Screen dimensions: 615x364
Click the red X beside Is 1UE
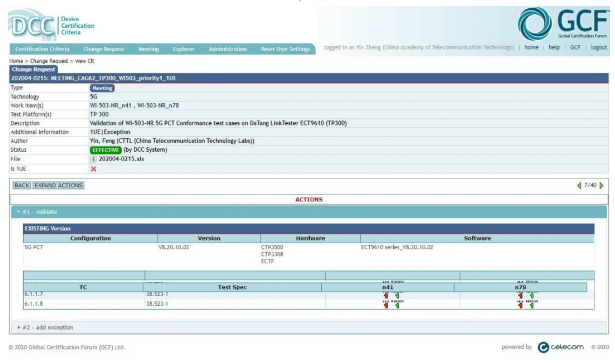pos(93,169)
